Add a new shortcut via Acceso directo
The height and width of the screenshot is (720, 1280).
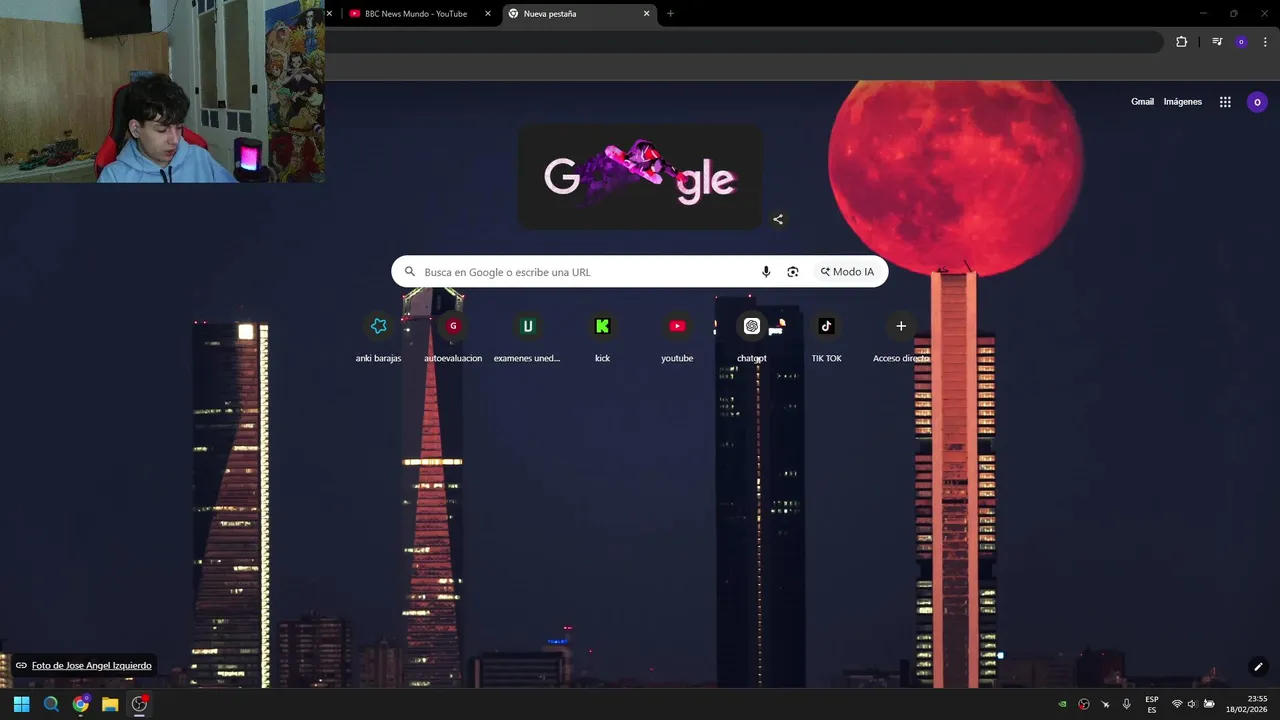pyautogui.click(x=901, y=338)
